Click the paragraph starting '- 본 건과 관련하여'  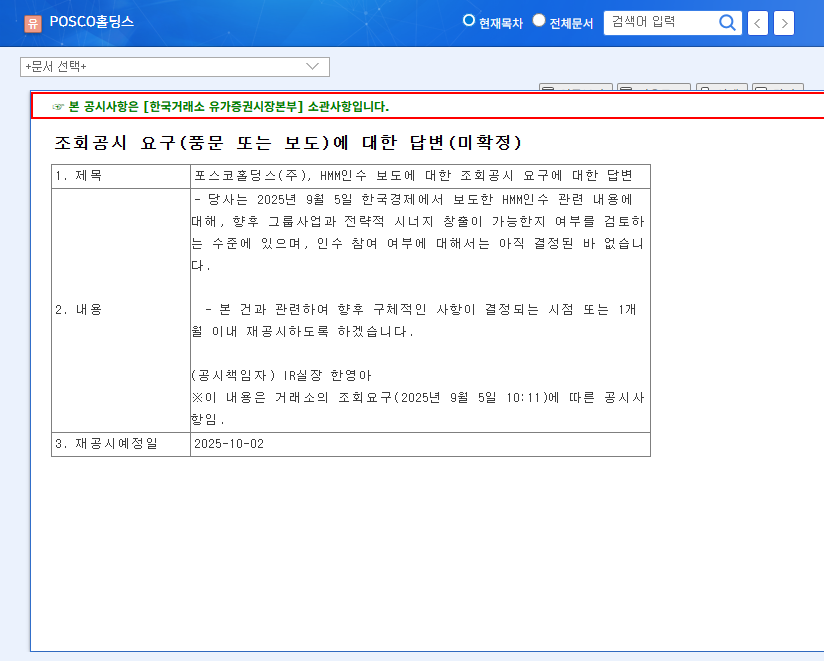tap(414, 321)
